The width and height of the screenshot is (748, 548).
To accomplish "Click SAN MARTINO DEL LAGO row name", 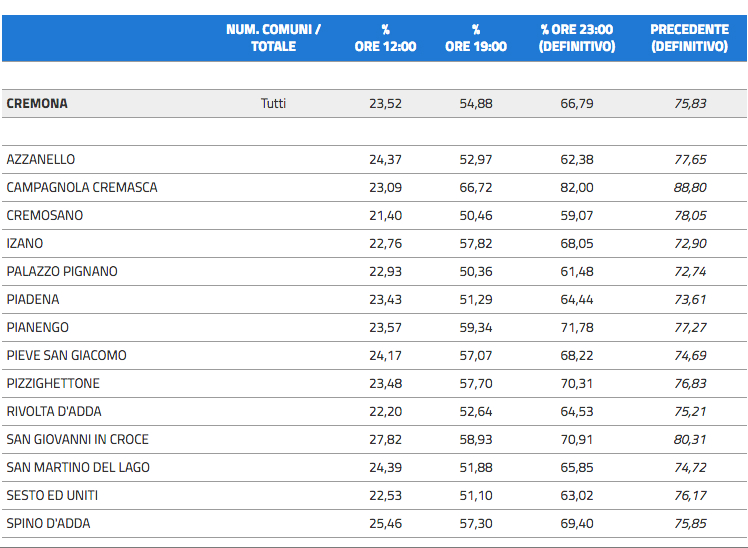I will 75,467.
